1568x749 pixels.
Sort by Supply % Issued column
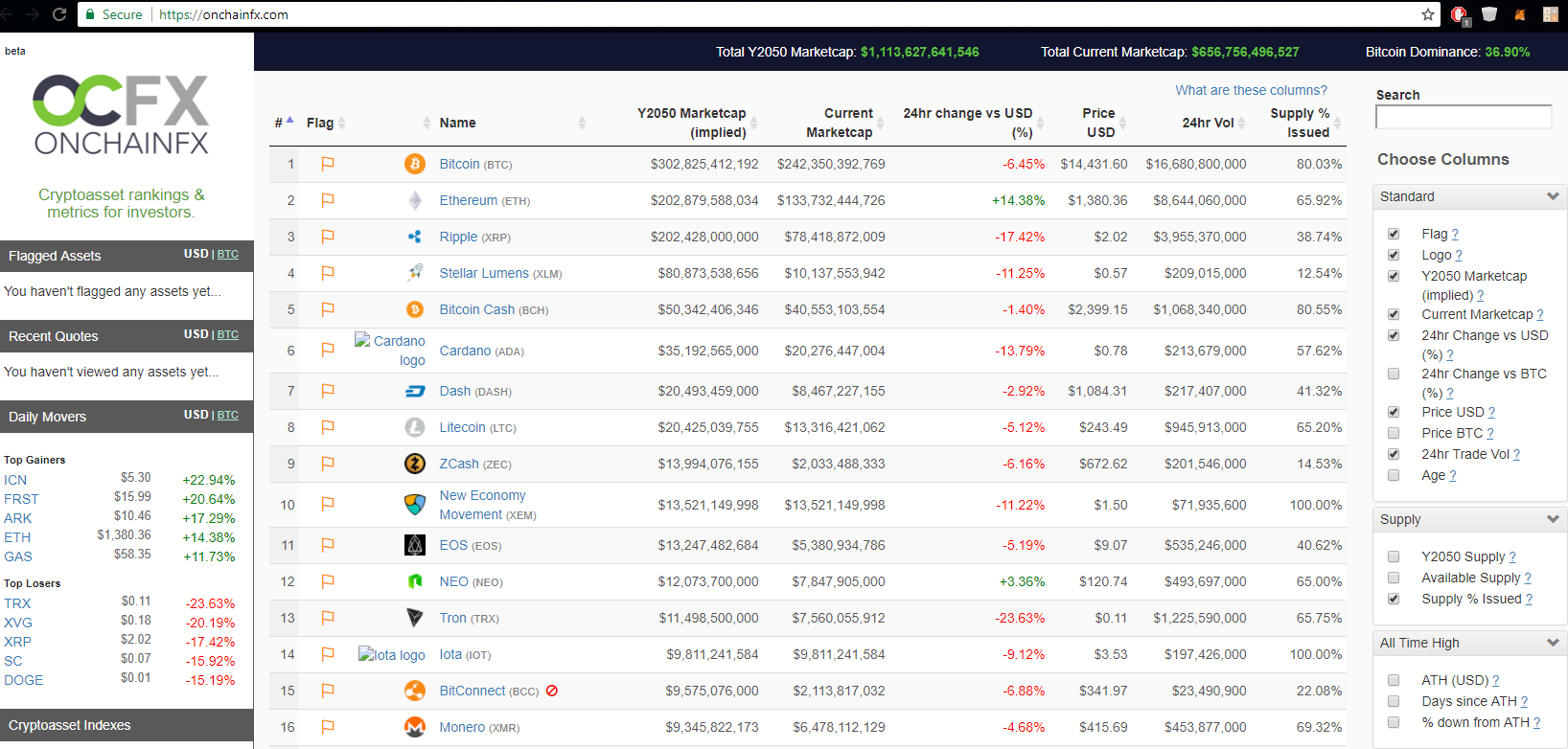pyautogui.click(x=1301, y=123)
